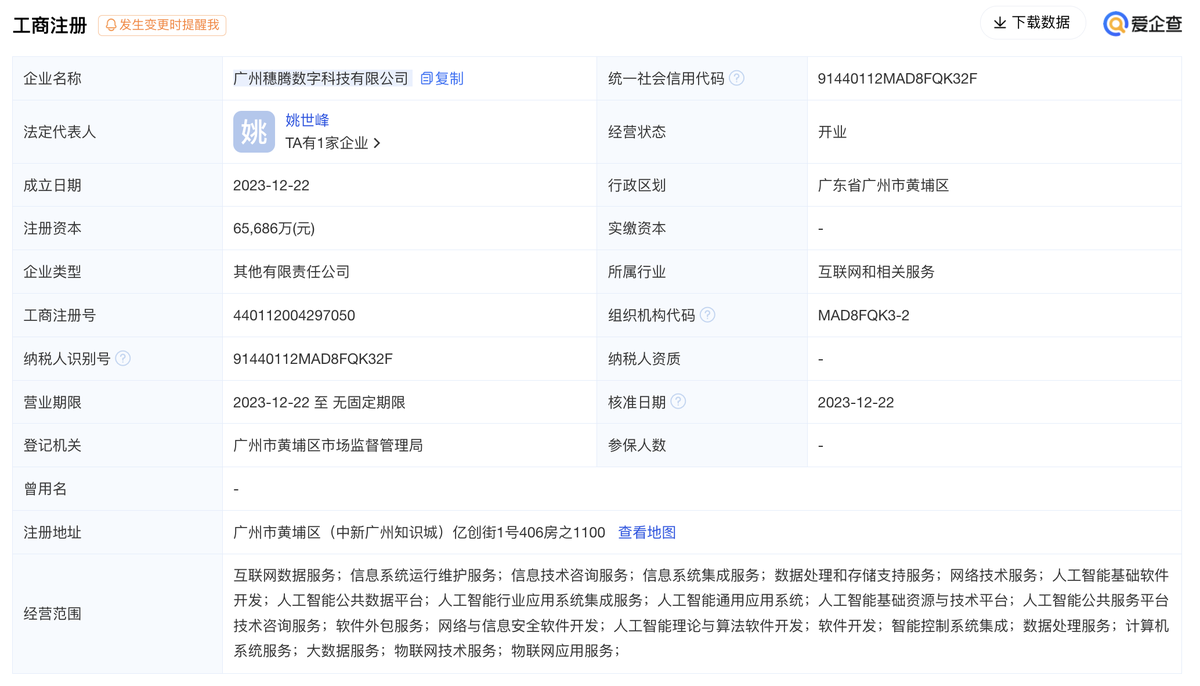
Task: Expand TA有1家企业 chevron
Action: coord(375,143)
